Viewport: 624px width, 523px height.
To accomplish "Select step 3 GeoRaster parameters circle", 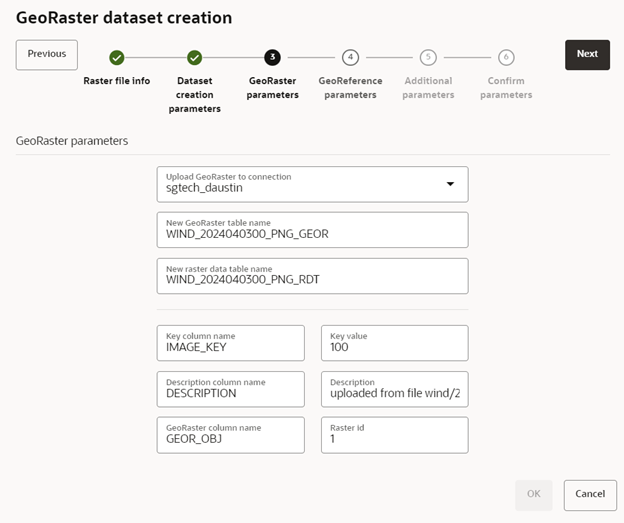I will point(272,58).
